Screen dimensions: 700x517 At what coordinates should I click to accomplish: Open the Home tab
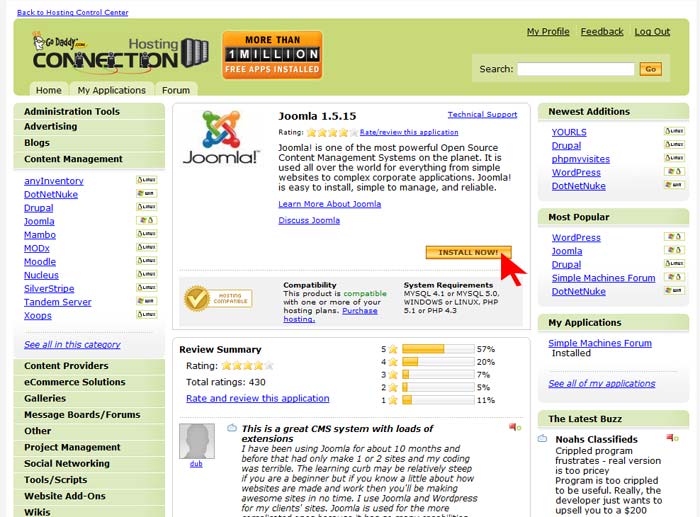[49, 90]
